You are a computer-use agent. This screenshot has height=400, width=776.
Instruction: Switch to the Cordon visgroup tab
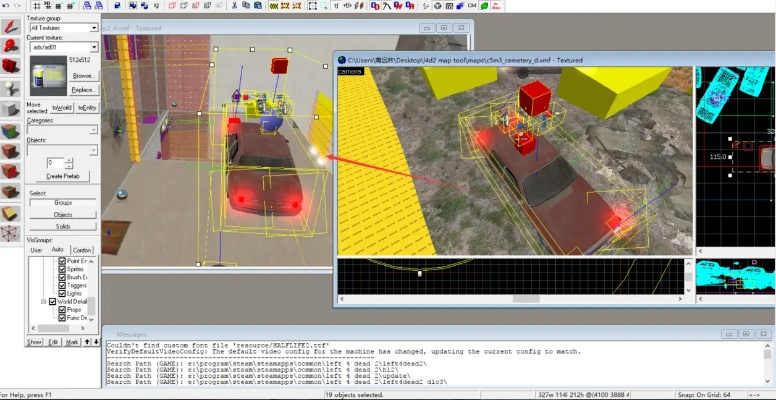coord(83,250)
